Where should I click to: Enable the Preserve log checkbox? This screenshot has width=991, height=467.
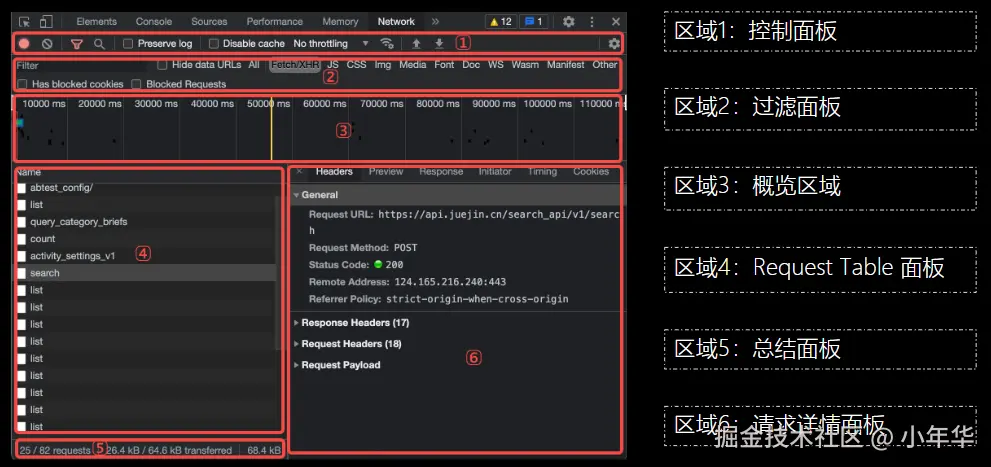pyautogui.click(x=128, y=44)
